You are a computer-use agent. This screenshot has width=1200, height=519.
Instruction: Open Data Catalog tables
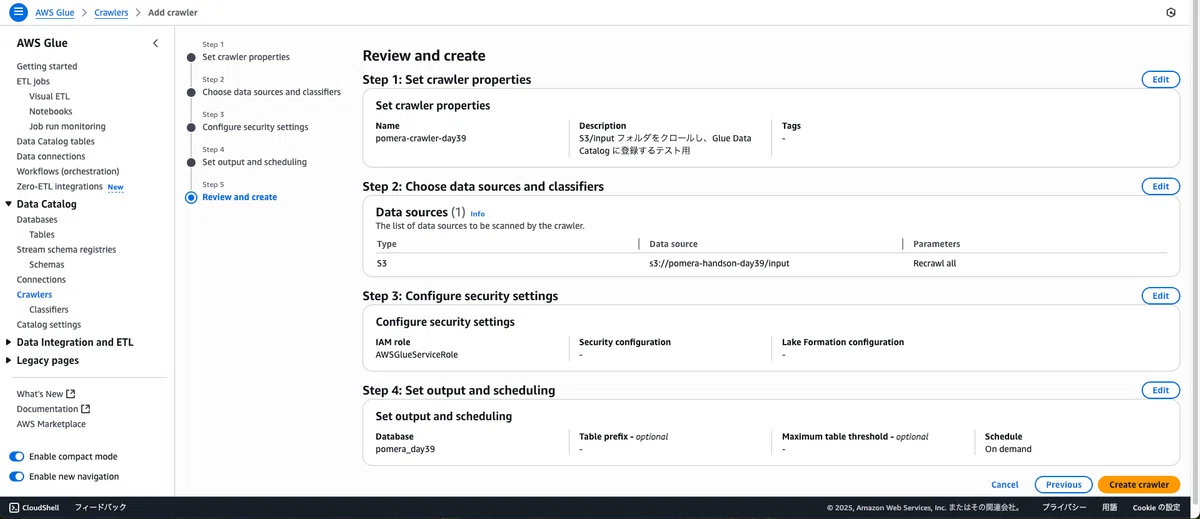point(56,141)
